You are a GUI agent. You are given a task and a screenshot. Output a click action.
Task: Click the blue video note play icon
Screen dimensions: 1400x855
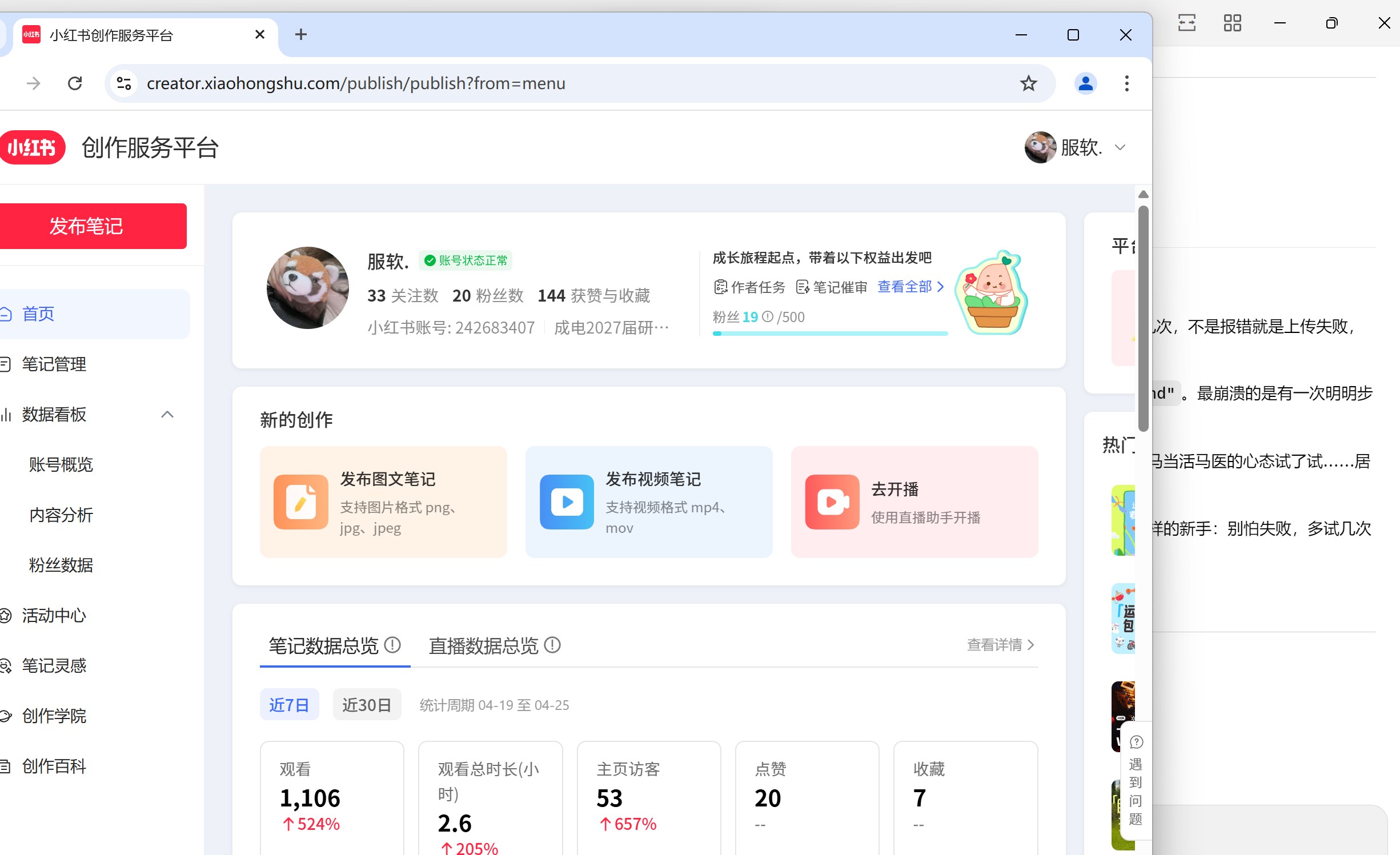(x=567, y=502)
